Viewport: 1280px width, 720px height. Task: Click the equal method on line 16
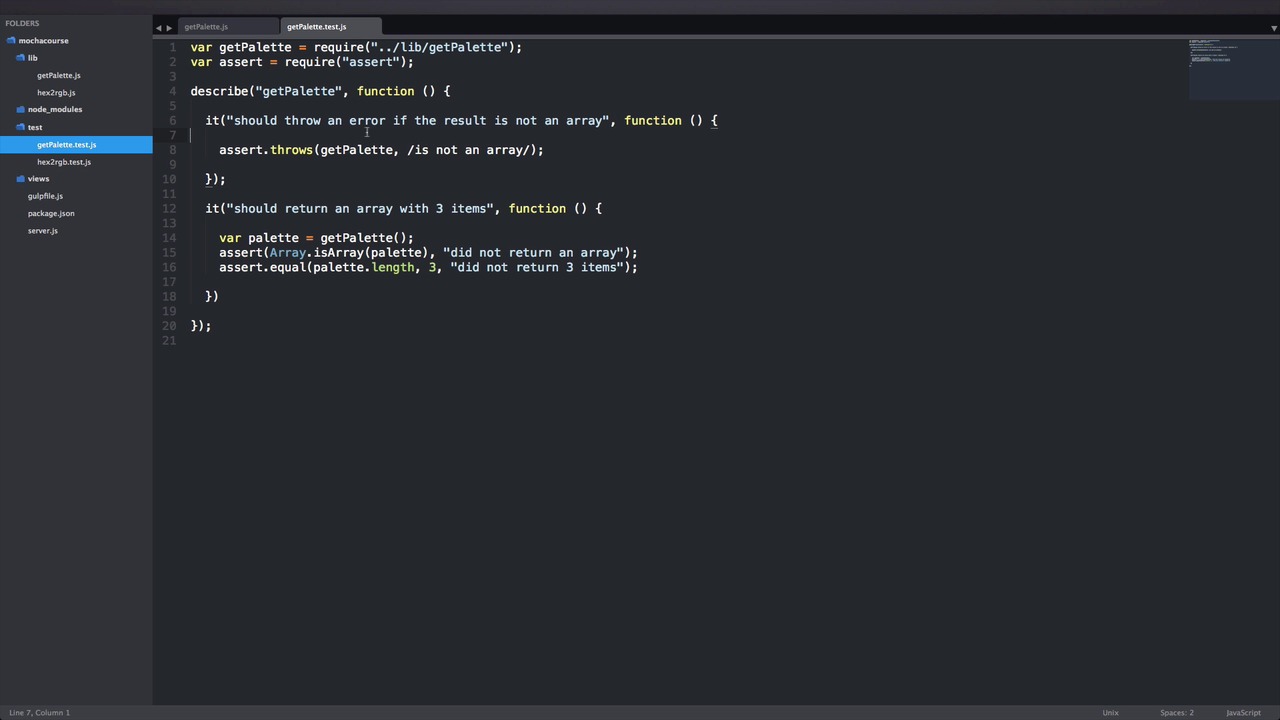(x=288, y=267)
